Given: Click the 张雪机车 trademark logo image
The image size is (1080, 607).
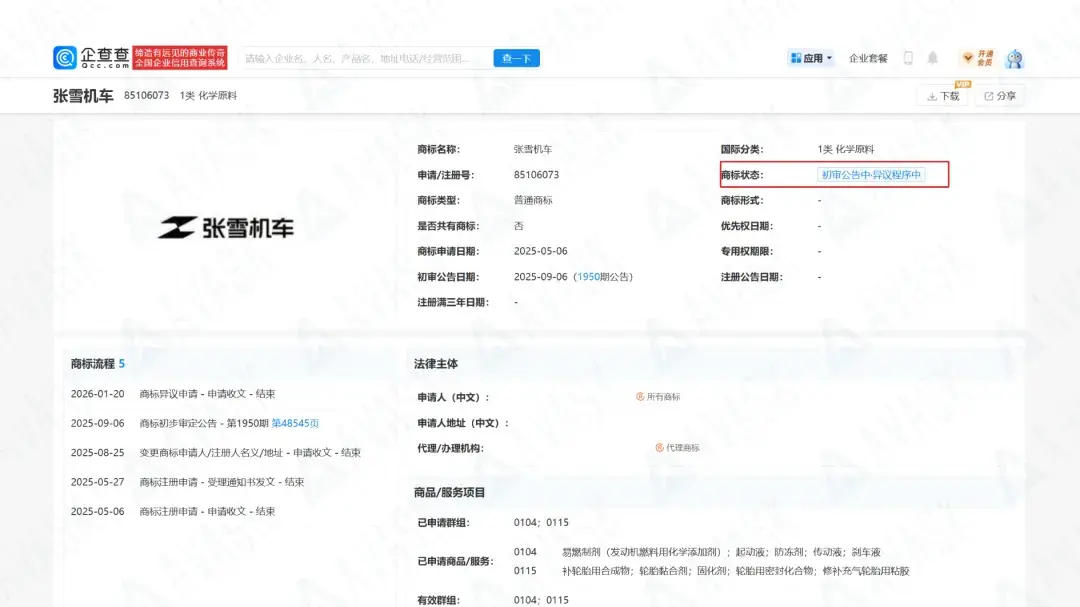Looking at the screenshot, I should (x=226, y=227).
